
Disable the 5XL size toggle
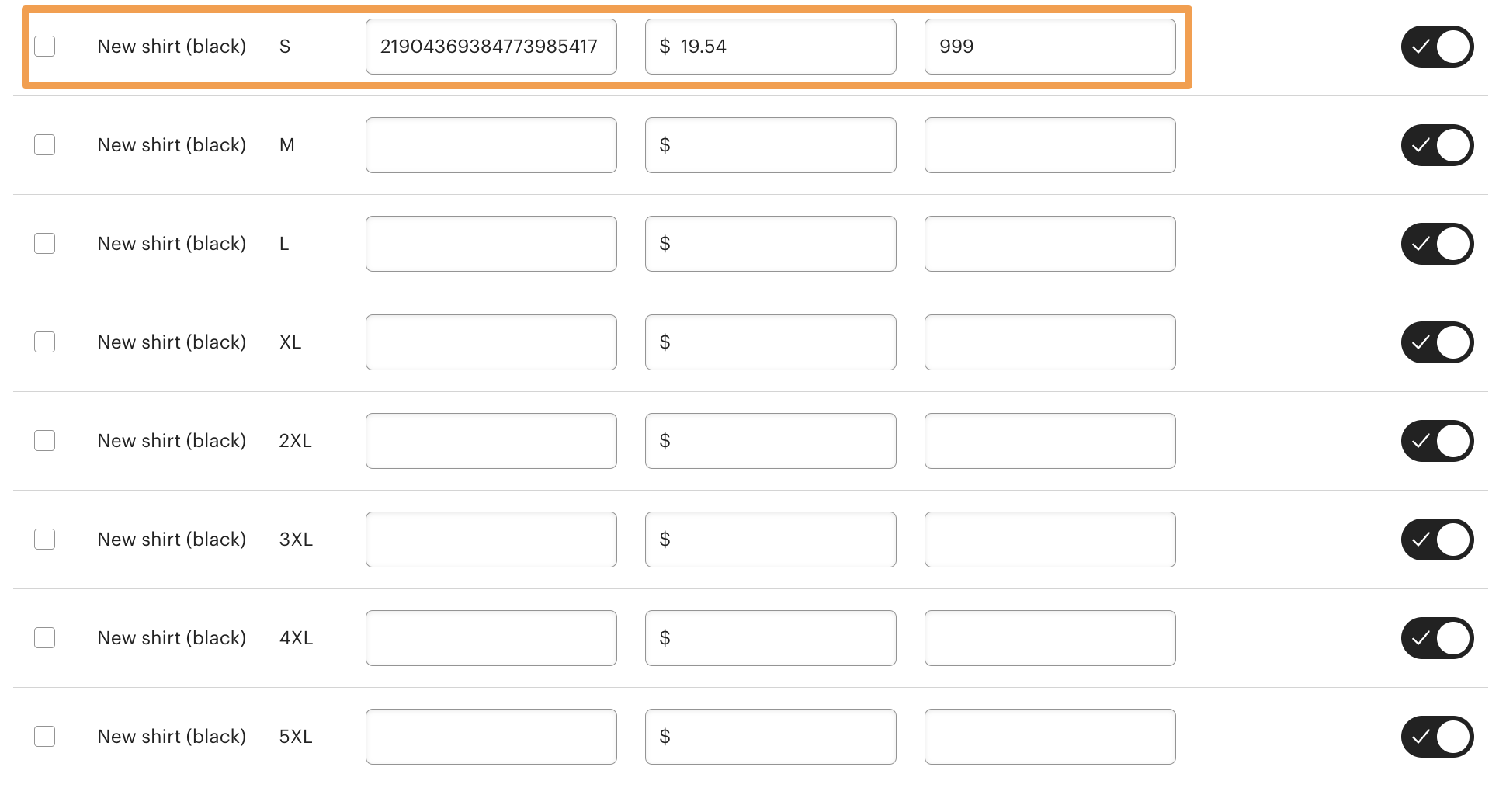click(x=1437, y=736)
